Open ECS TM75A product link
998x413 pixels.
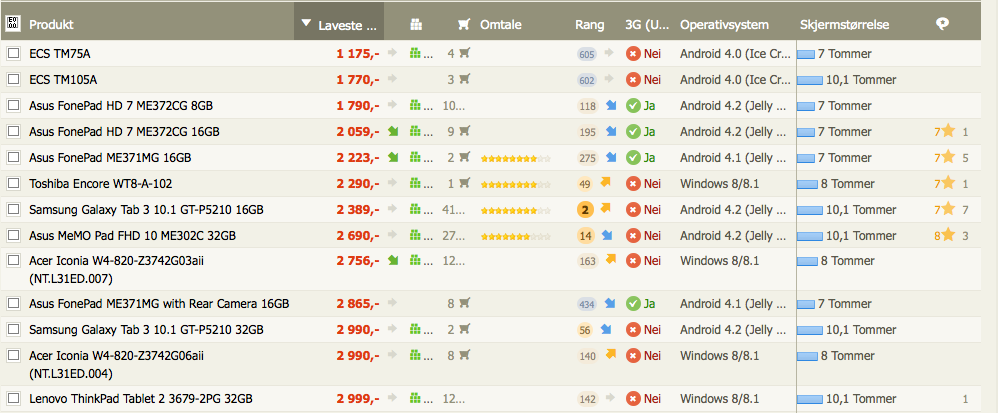[x=60, y=54]
